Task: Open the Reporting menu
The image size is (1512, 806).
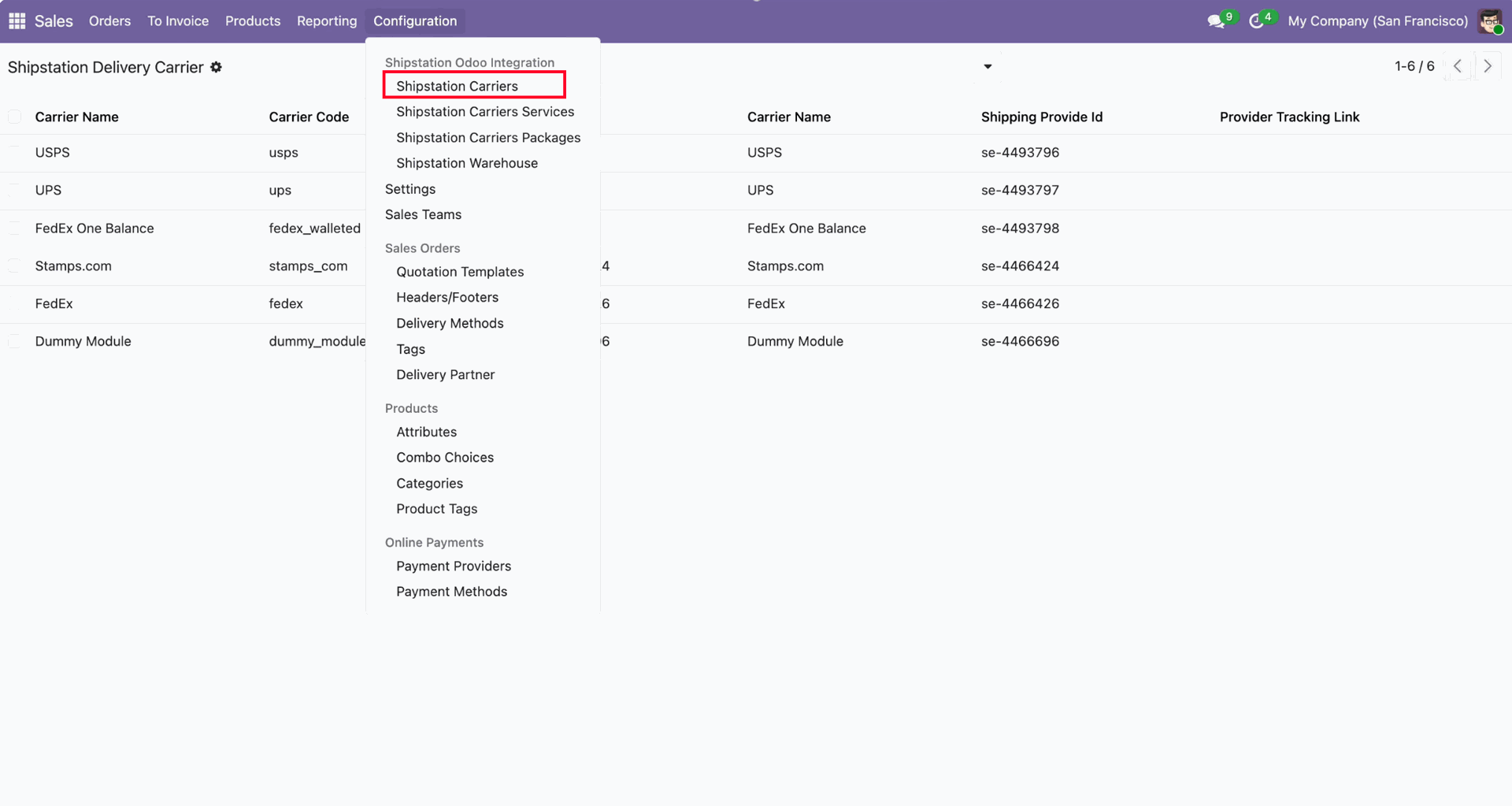Action: [327, 21]
